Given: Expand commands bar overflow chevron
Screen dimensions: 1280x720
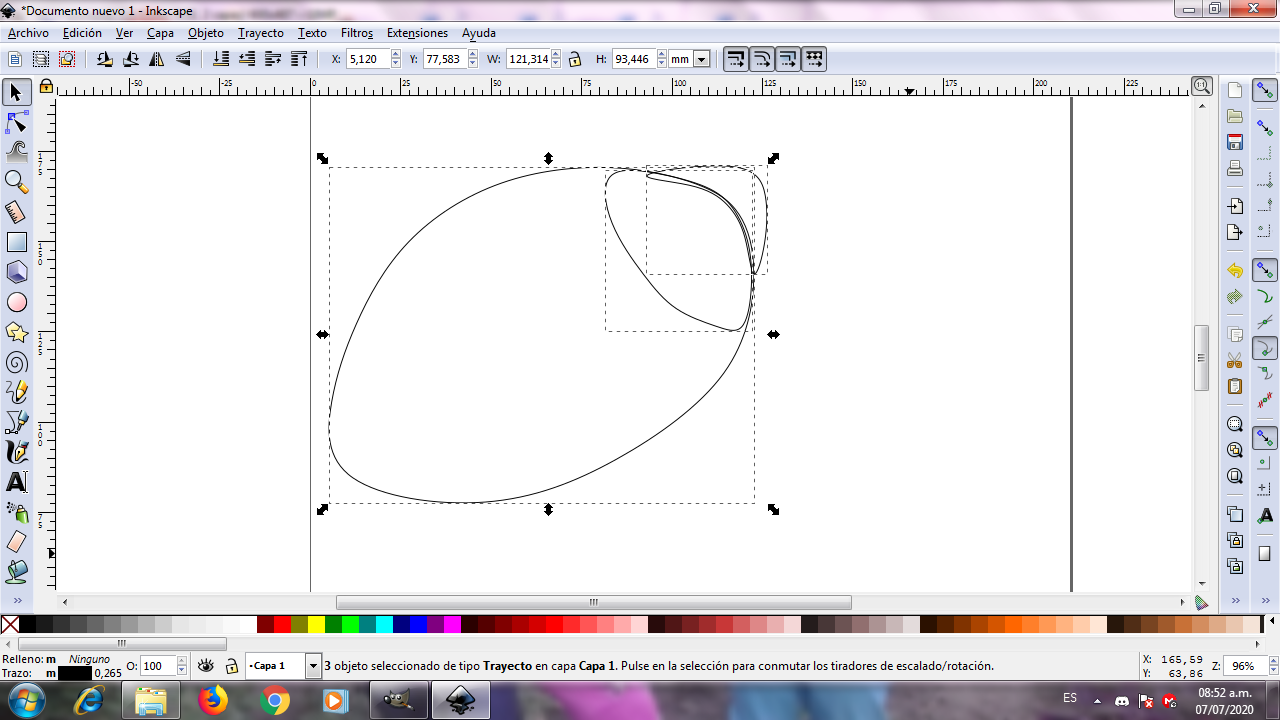Looking at the screenshot, I should [1235, 600].
